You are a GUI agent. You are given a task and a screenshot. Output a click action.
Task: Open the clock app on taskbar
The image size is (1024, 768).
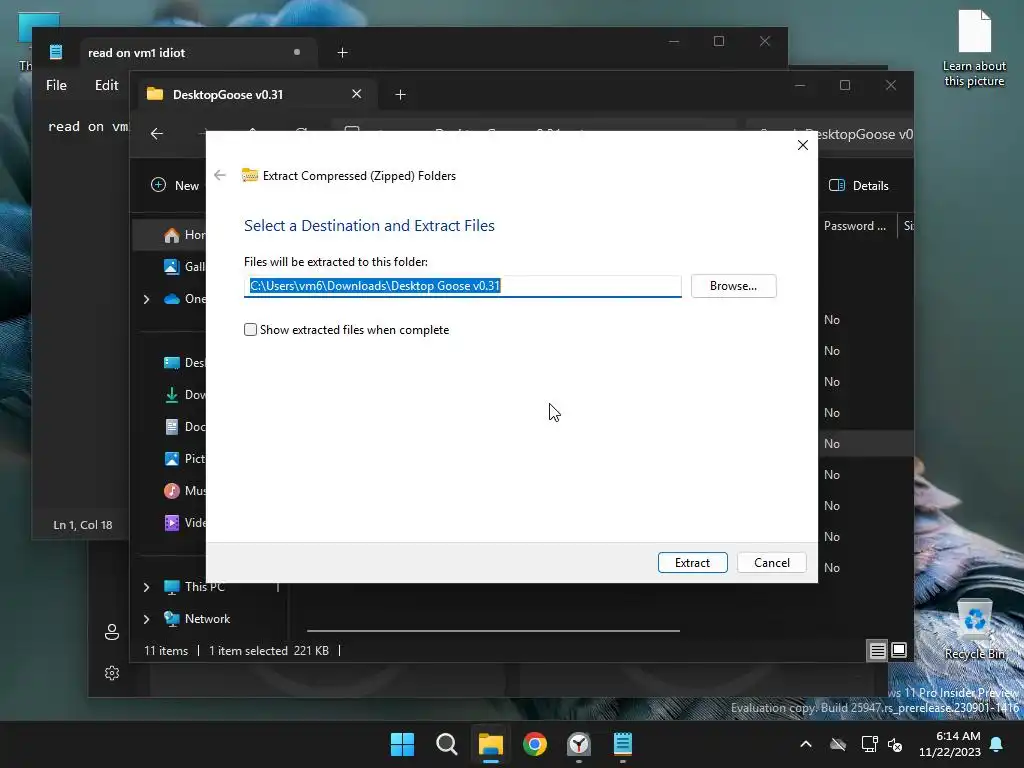(579, 744)
